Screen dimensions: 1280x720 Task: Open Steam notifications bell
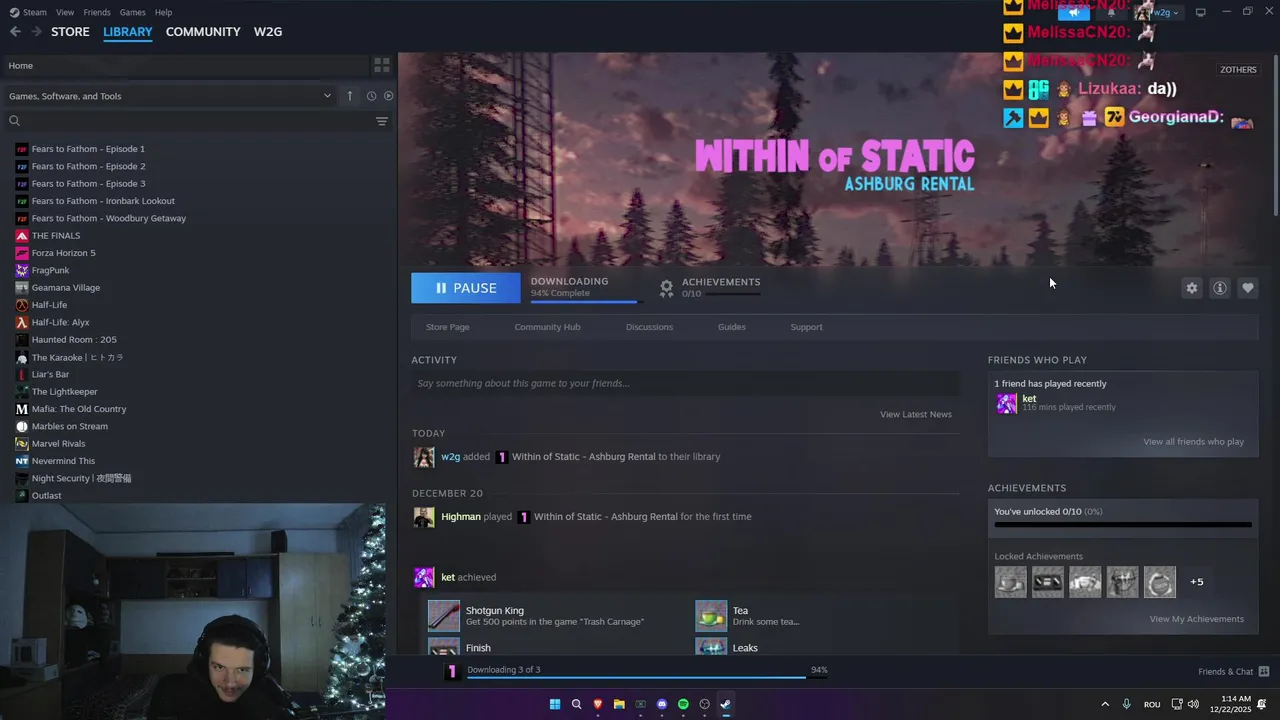1111,12
